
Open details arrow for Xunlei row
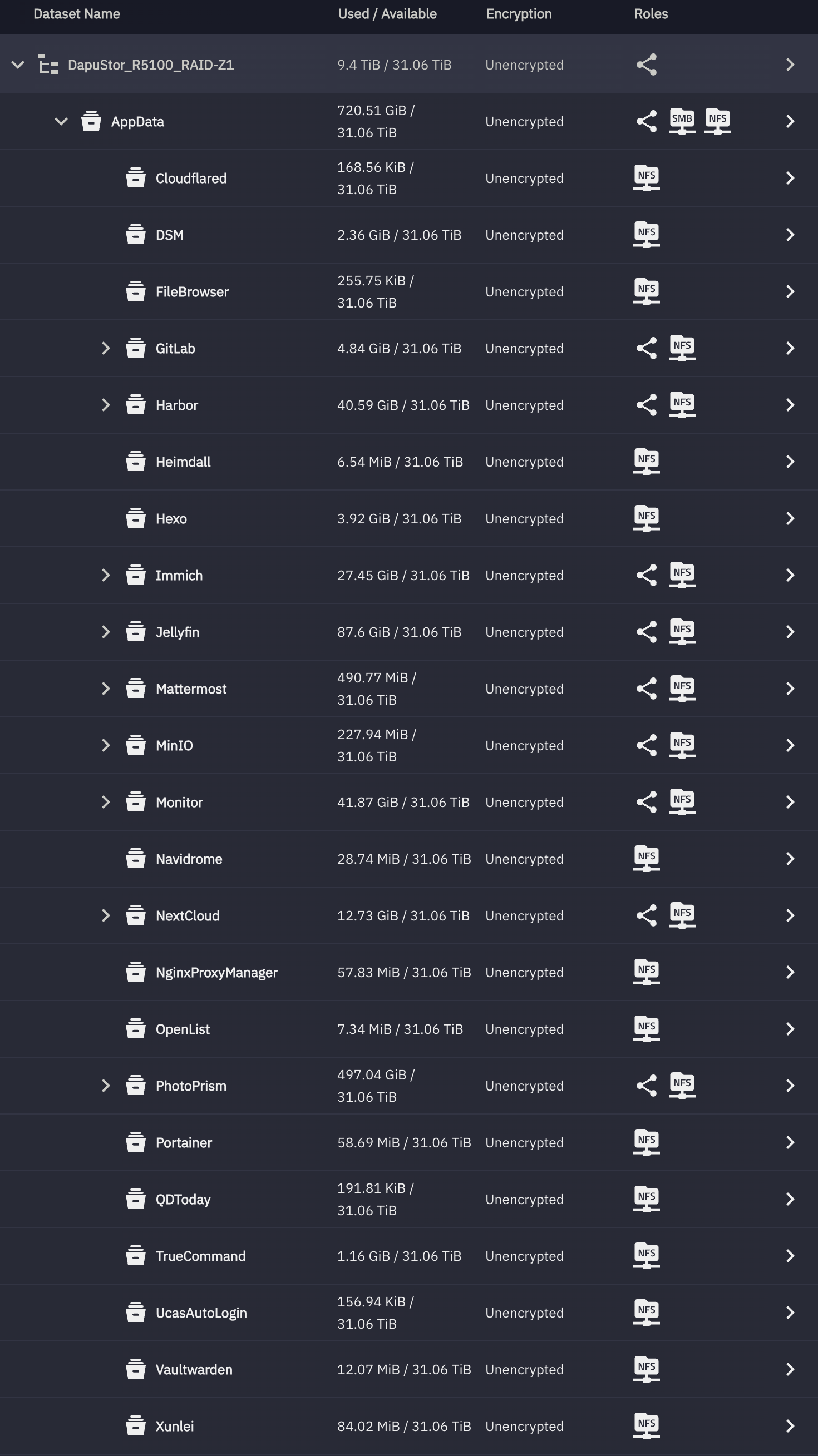tap(790, 1425)
